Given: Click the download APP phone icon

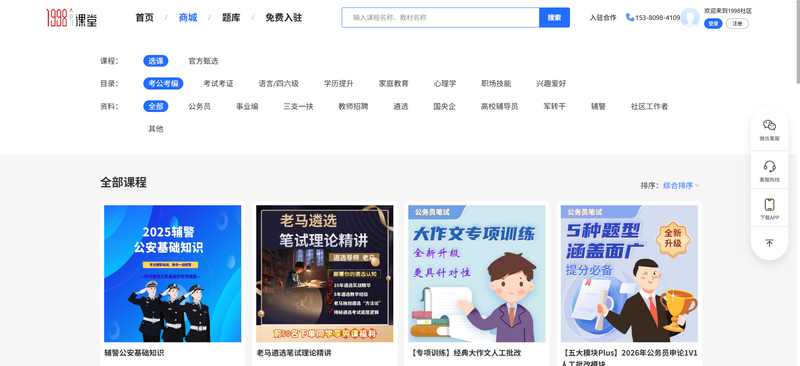Looking at the screenshot, I should pos(769,205).
